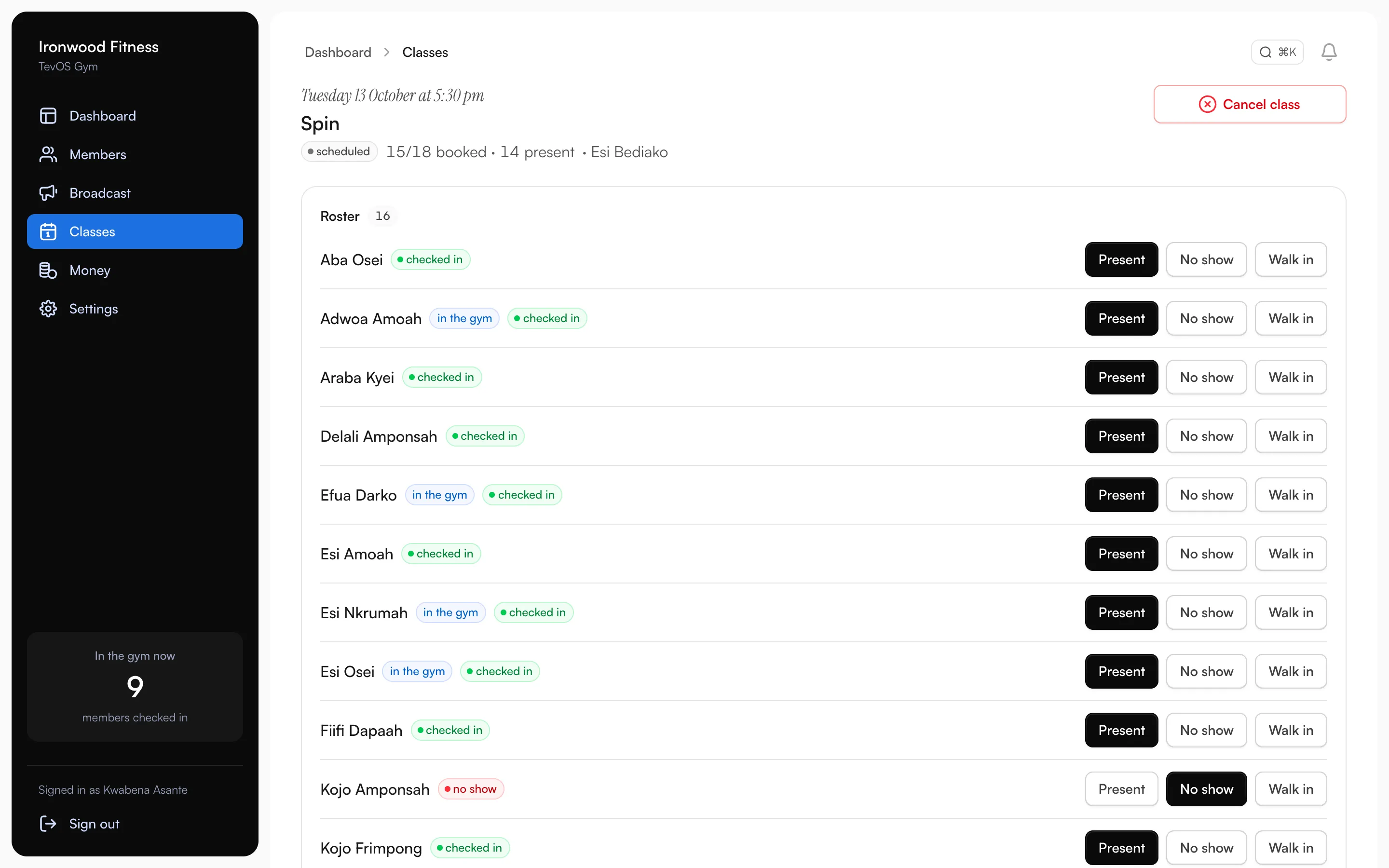1389x868 pixels.
Task: Click the Roster count 16 badge
Action: [x=382, y=216]
